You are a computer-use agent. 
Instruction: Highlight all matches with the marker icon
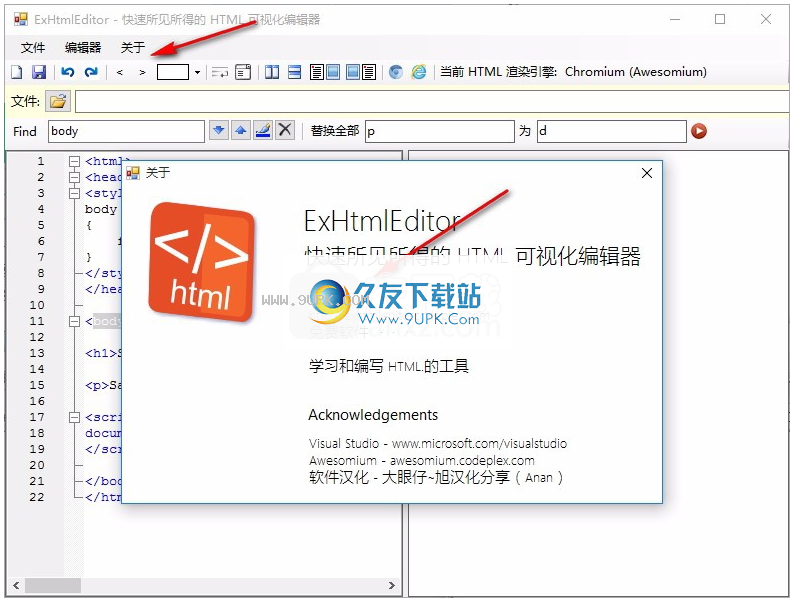point(263,130)
